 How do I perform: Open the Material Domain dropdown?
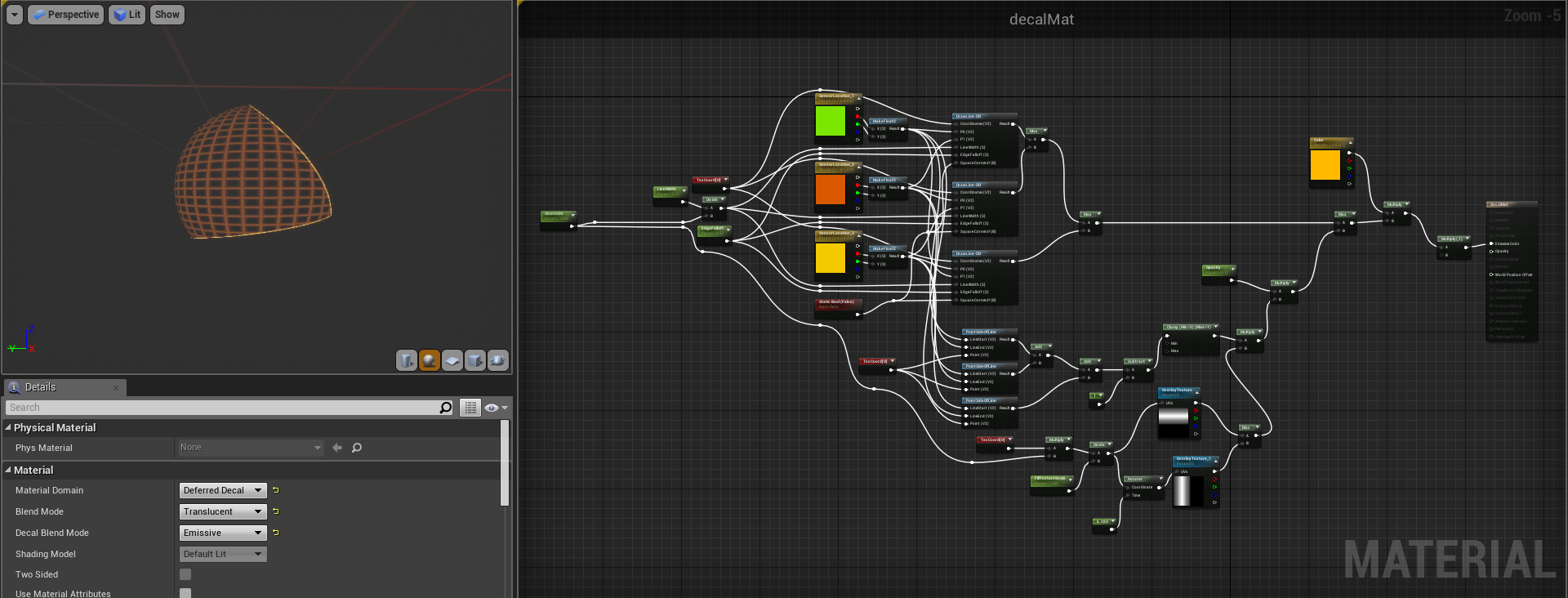223,490
